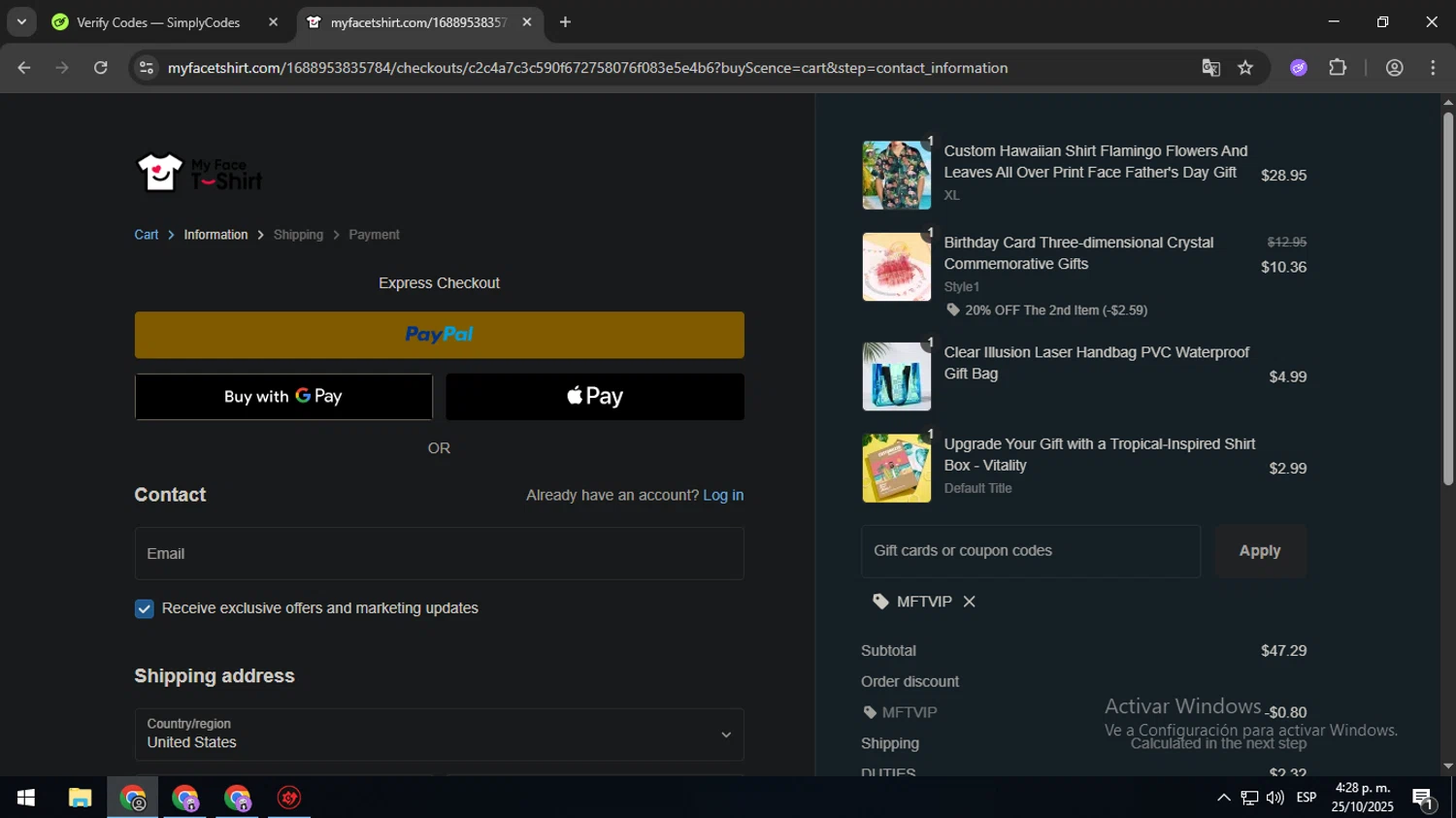Viewport: 1456px width, 818px height.
Task: Close the Verify Codes SimplyCodes tab
Action: (273, 22)
